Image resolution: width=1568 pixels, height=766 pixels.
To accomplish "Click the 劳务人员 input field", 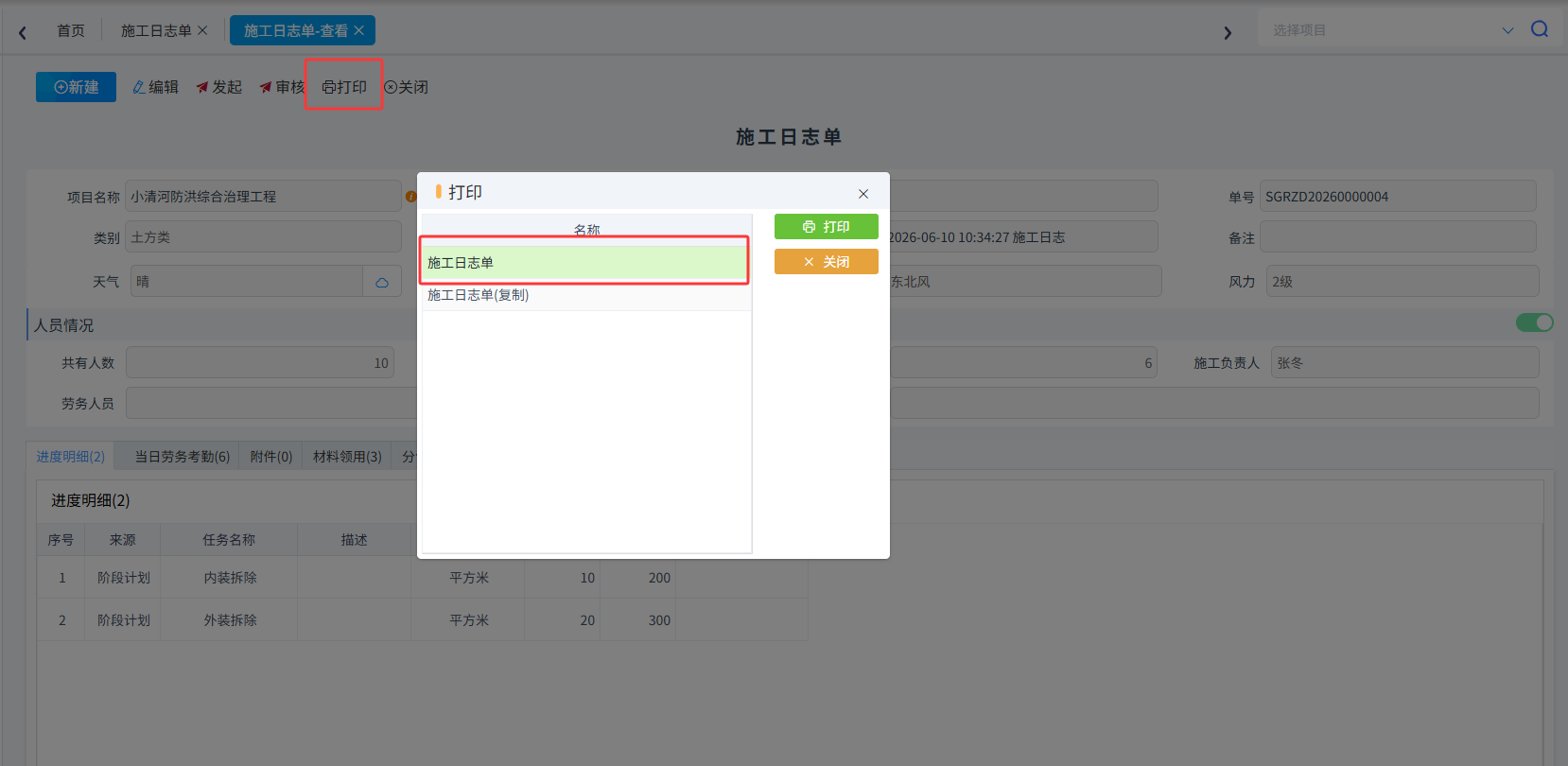I will [x=271, y=403].
